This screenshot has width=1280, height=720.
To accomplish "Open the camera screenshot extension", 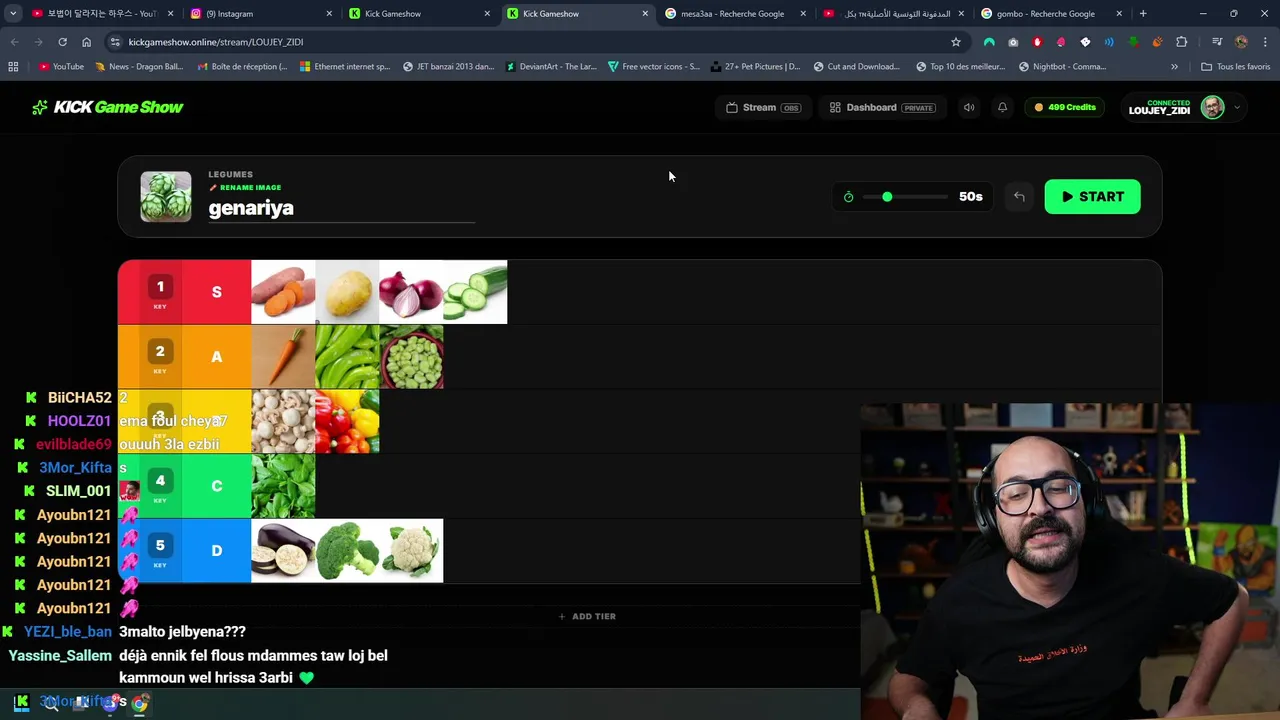I will (1013, 42).
